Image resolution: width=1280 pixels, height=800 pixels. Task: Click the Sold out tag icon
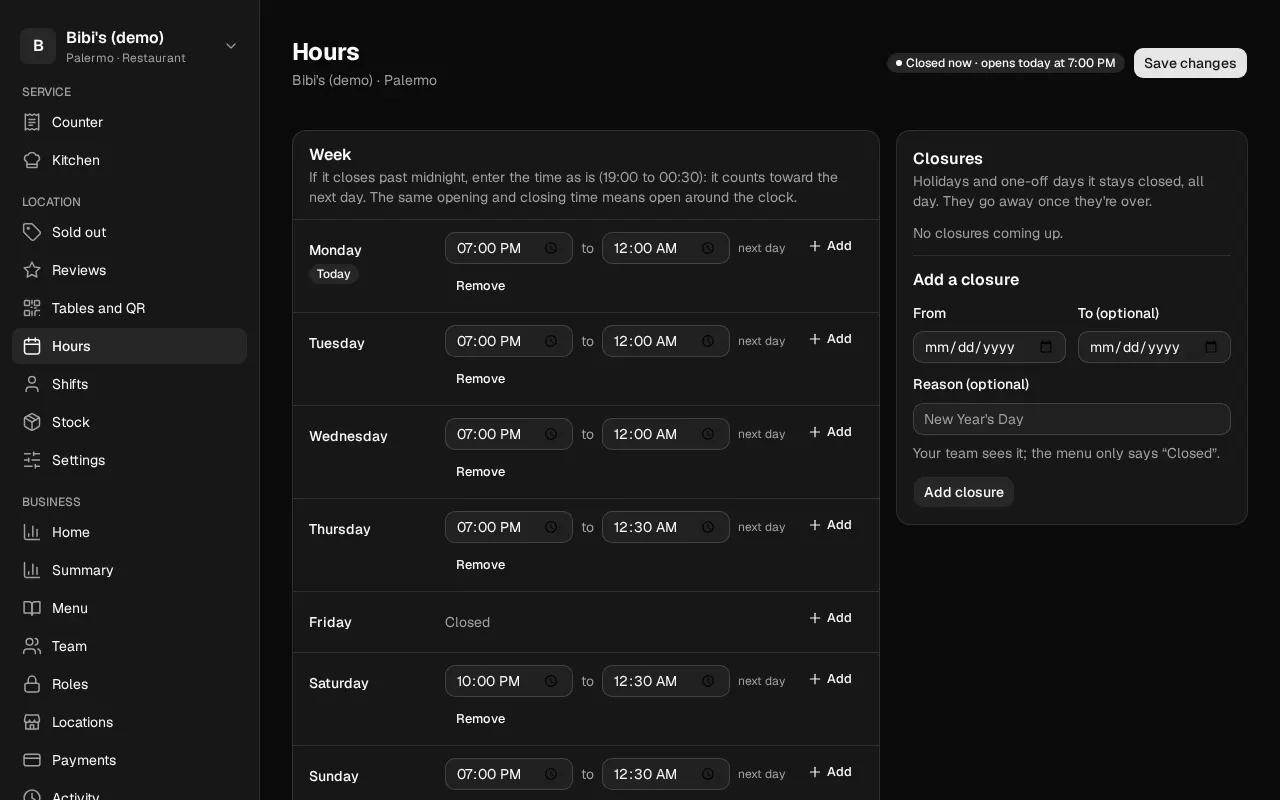click(x=32, y=232)
